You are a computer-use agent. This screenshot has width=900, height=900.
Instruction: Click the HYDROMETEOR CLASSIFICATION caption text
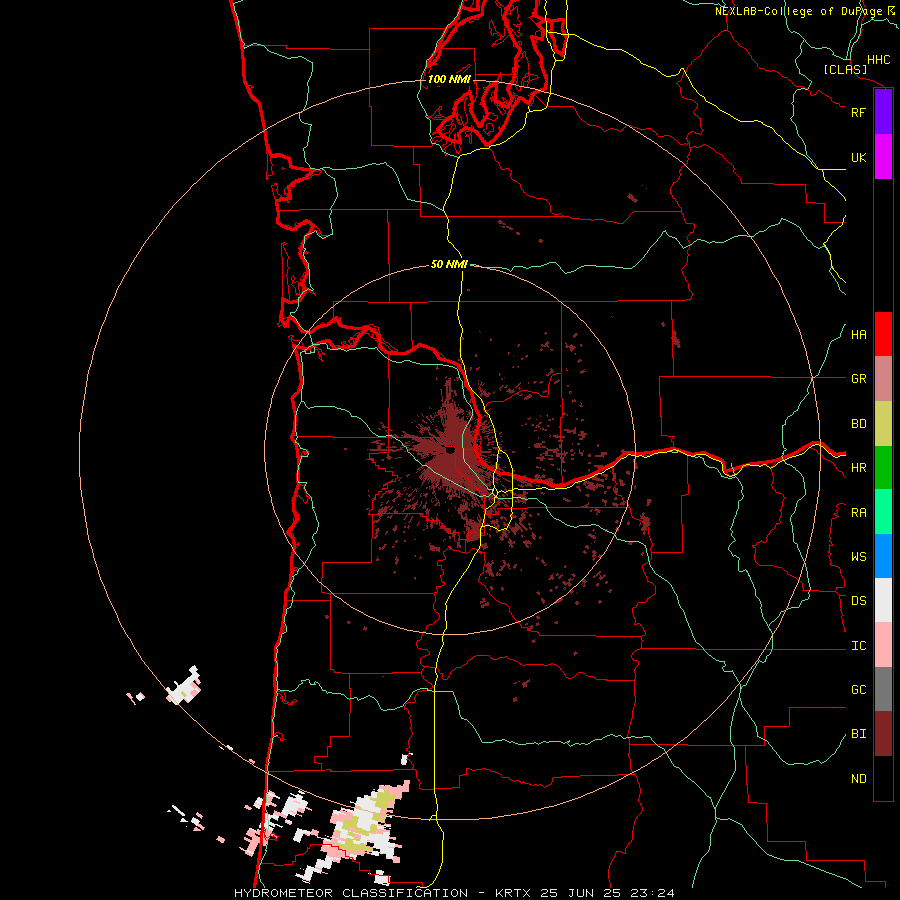(351, 893)
